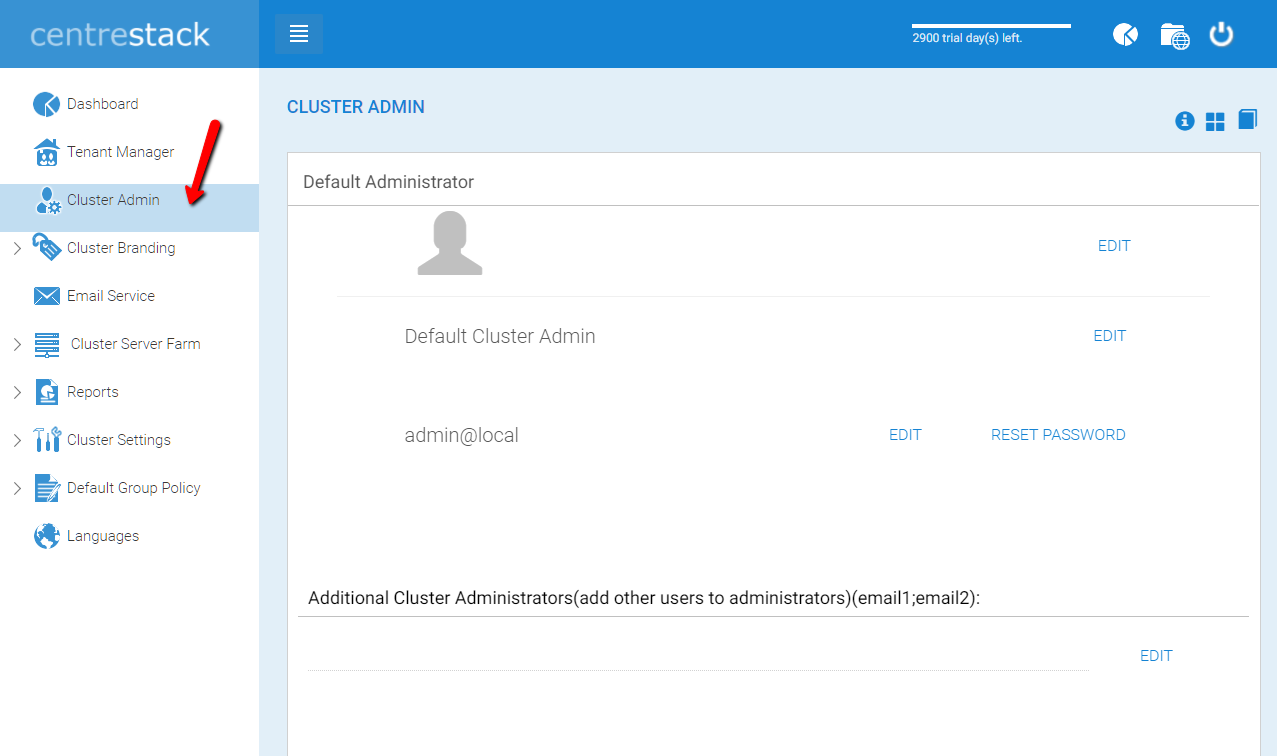This screenshot has width=1277, height=756.
Task: Click RESET PASSWORD link
Action: (x=1058, y=435)
